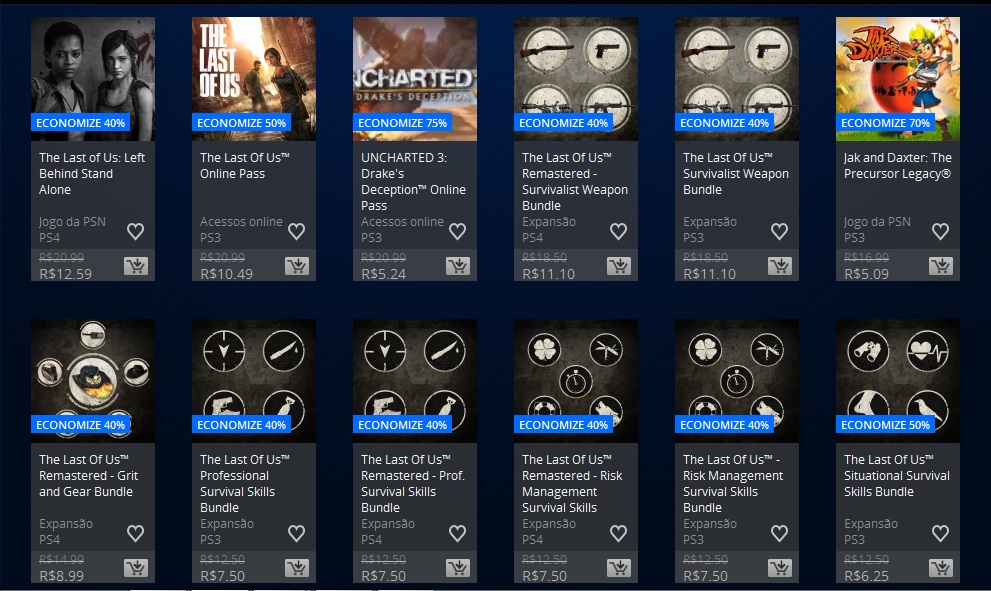Toggle wishlist heart on PS3 Risk Management Bundle
The width and height of the screenshot is (991, 591).
779,533
